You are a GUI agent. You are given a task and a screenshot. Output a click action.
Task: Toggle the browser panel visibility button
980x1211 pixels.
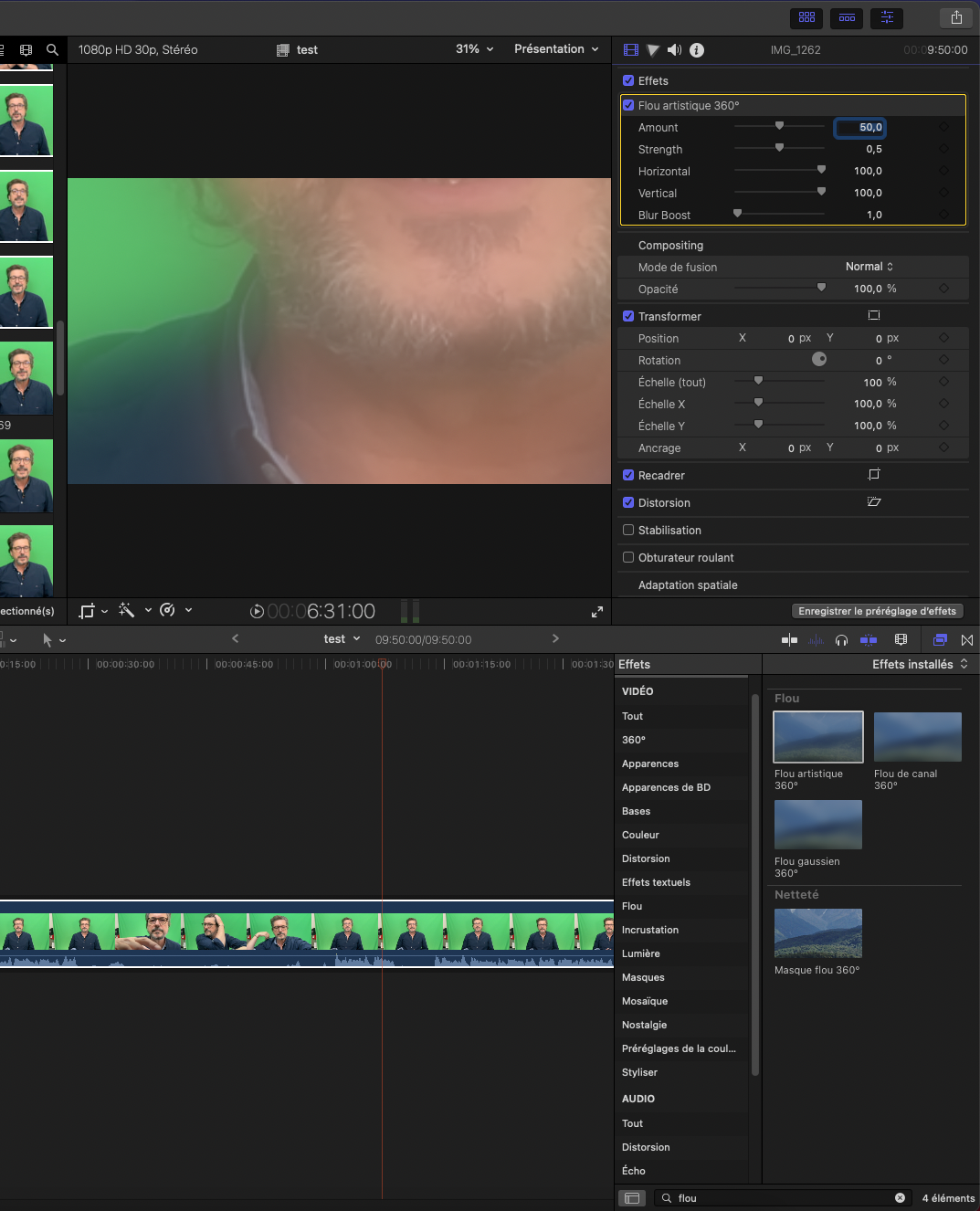806,17
